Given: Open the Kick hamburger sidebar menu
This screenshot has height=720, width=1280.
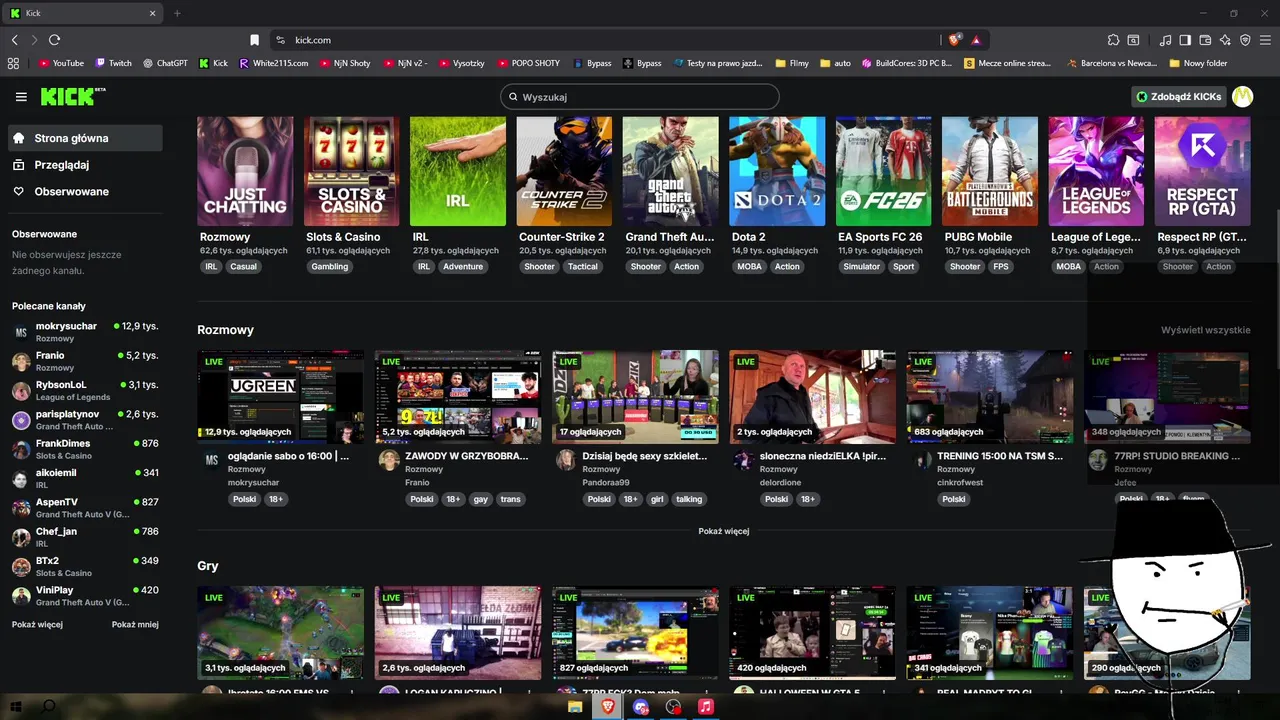Looking at the screenshot, I should click(21, 97).
